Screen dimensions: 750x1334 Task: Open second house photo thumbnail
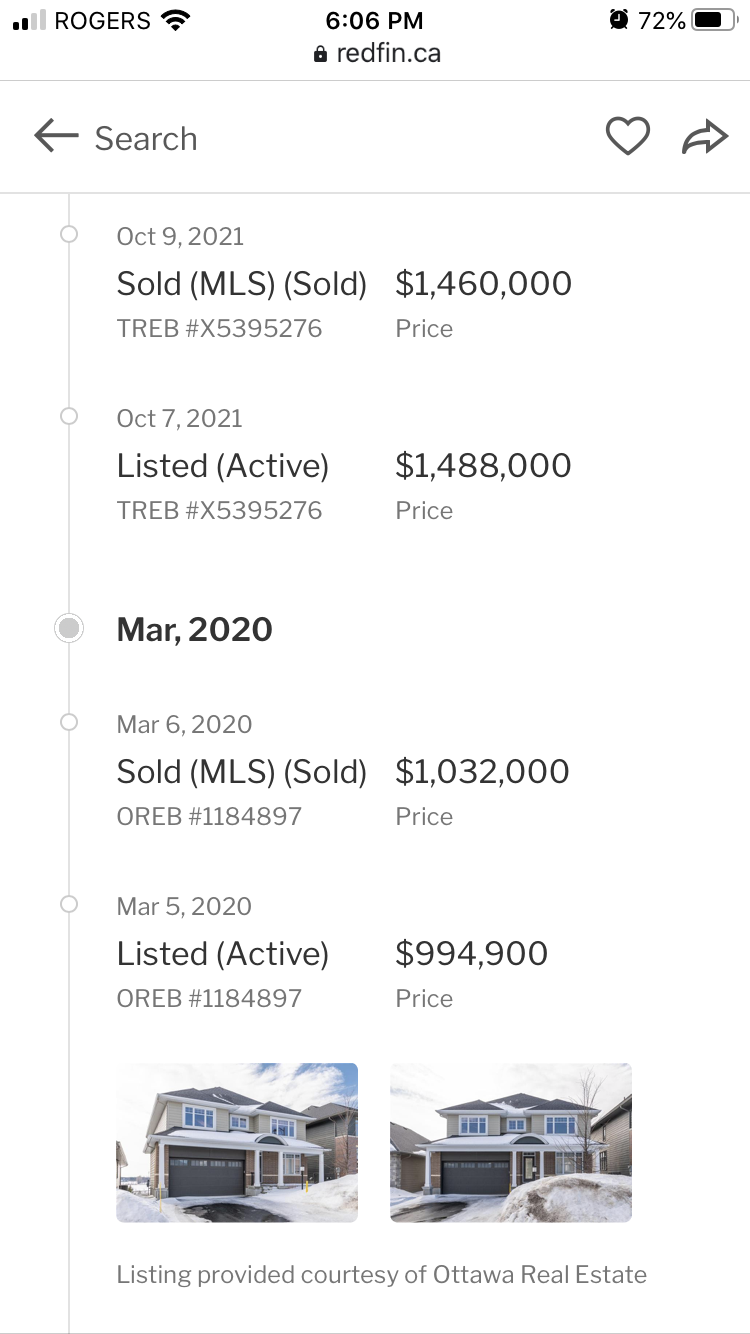tap(510, 1142)
